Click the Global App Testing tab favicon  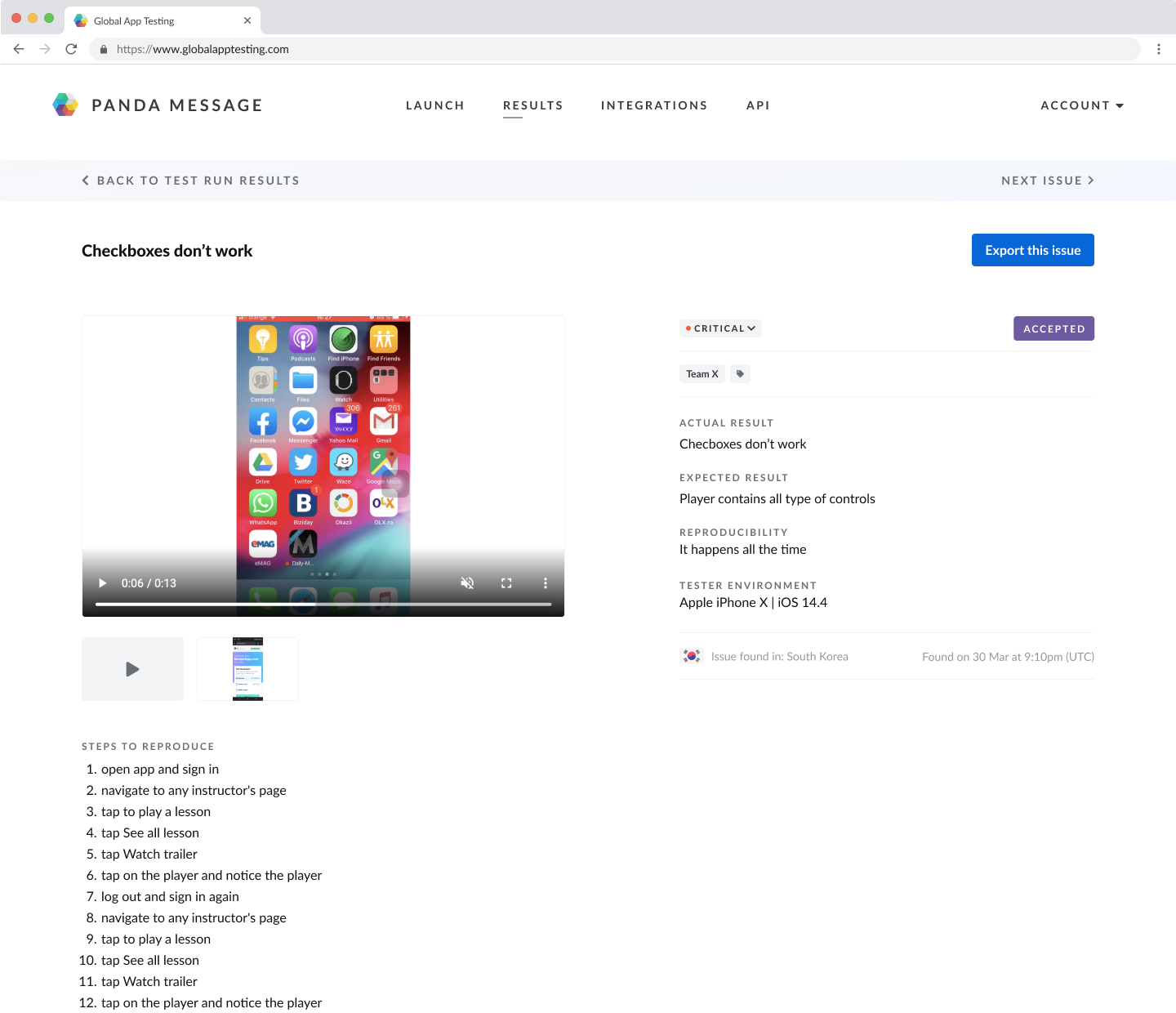point(81,20)
